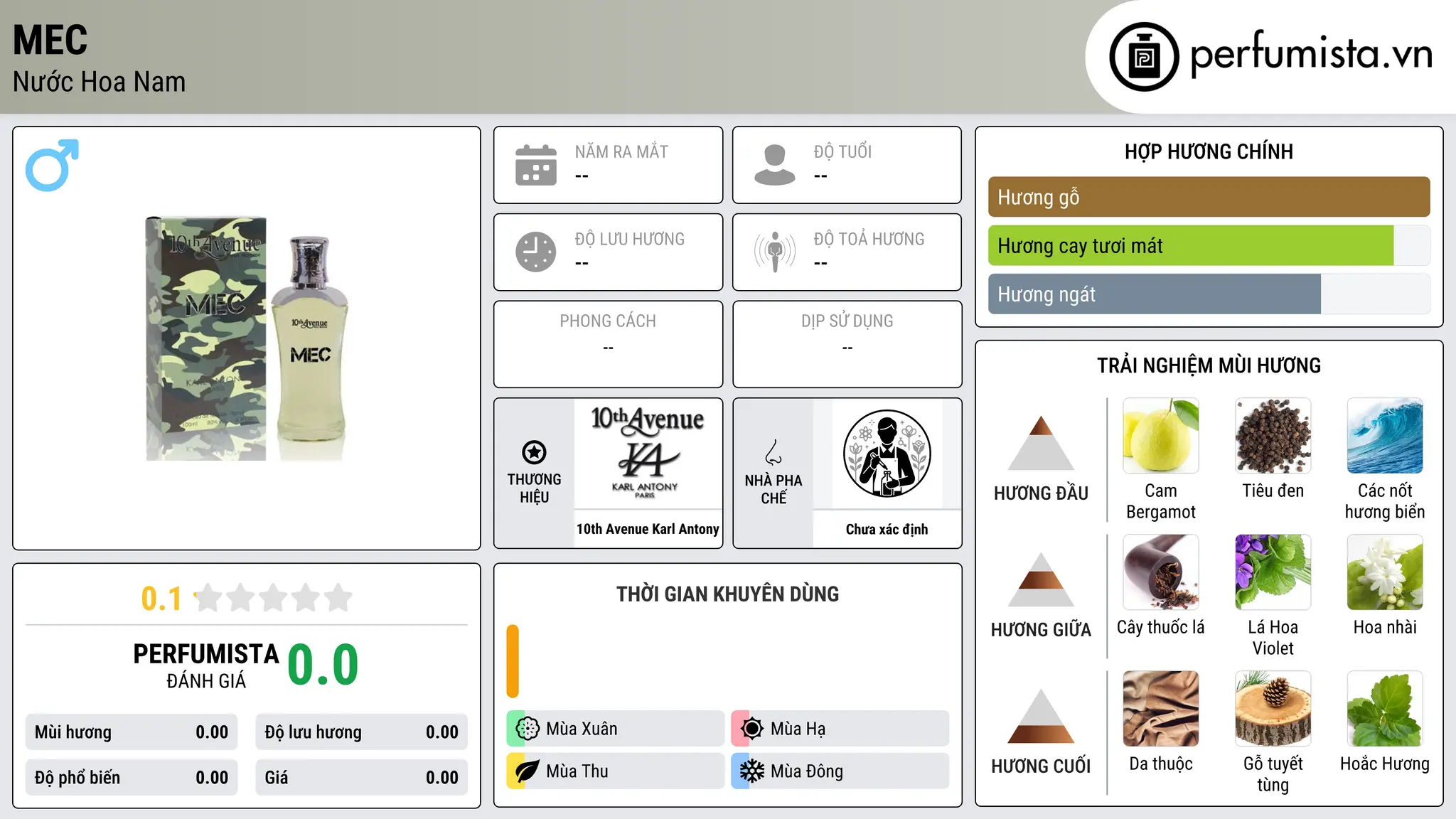The width and height of the screenshot is (1456, 819).
Task: Click the Hương gỗ accord bar
Action: tap(1209, 197)
